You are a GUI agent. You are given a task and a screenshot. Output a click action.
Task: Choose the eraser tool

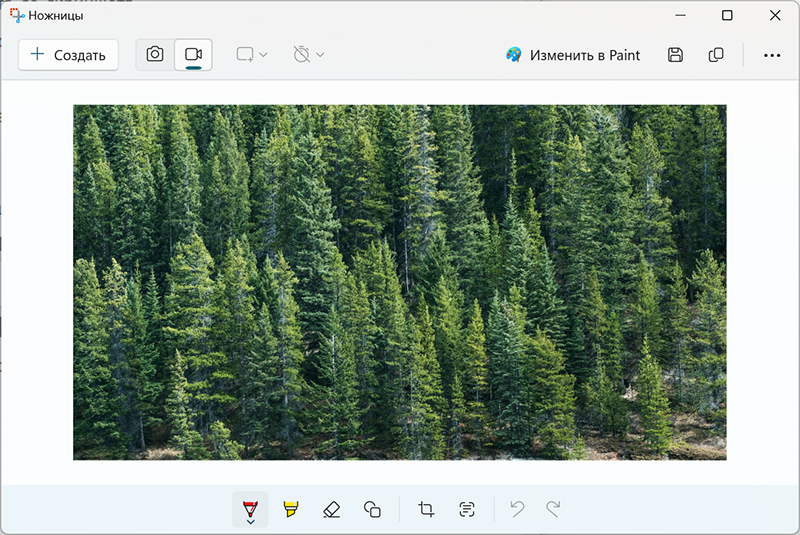click(332, 509)
